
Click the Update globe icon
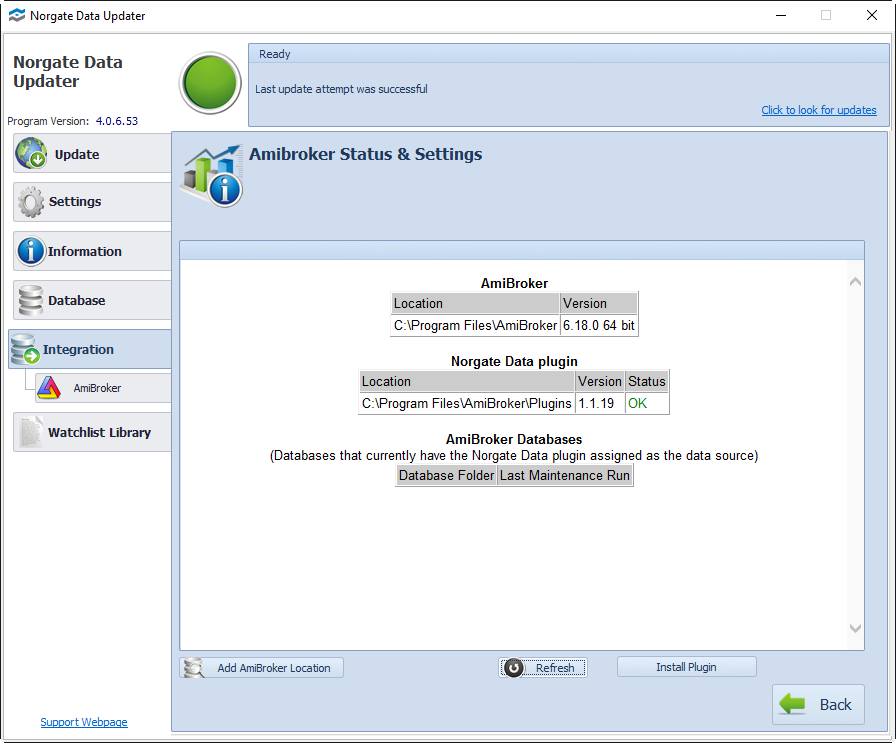pos(31,153)
